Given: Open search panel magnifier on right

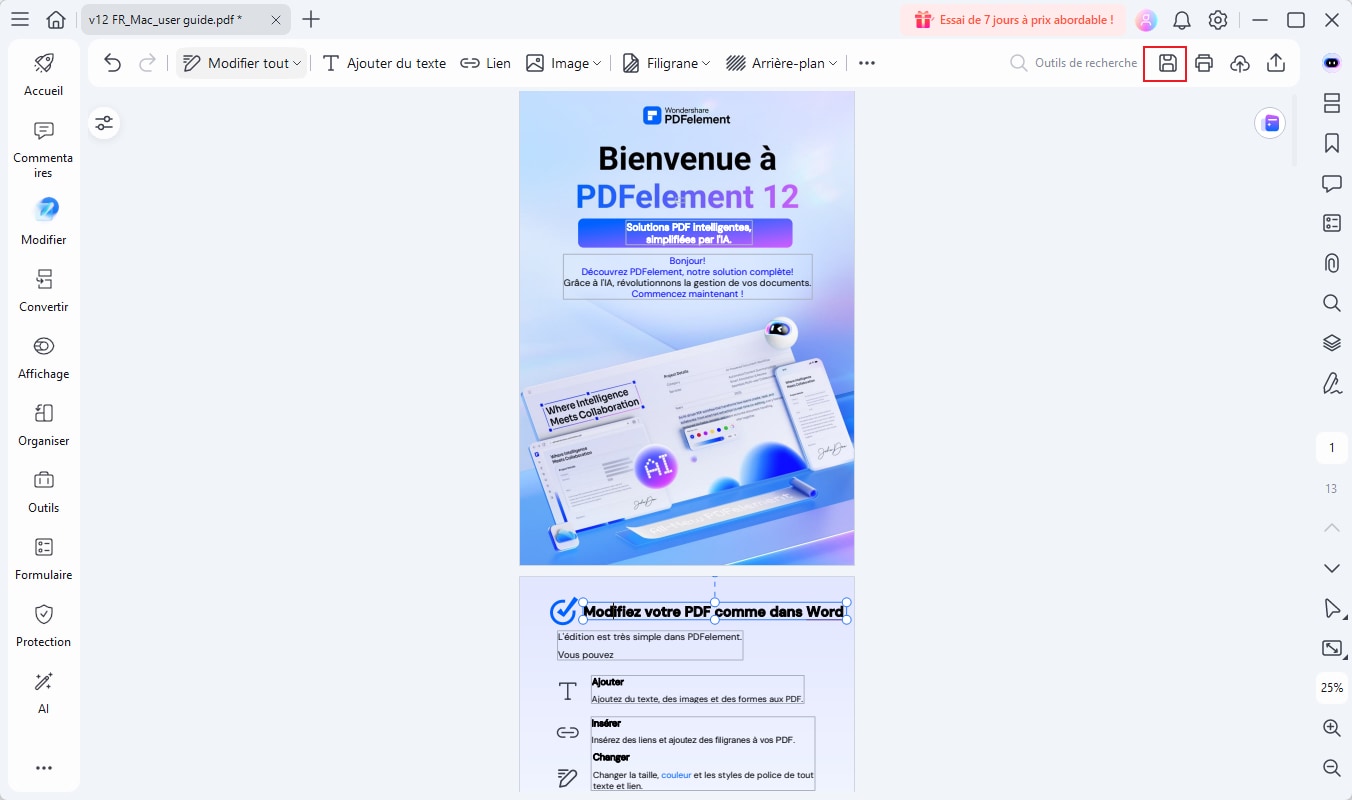Looking at the screenshot, I should tap(1331, 303).
